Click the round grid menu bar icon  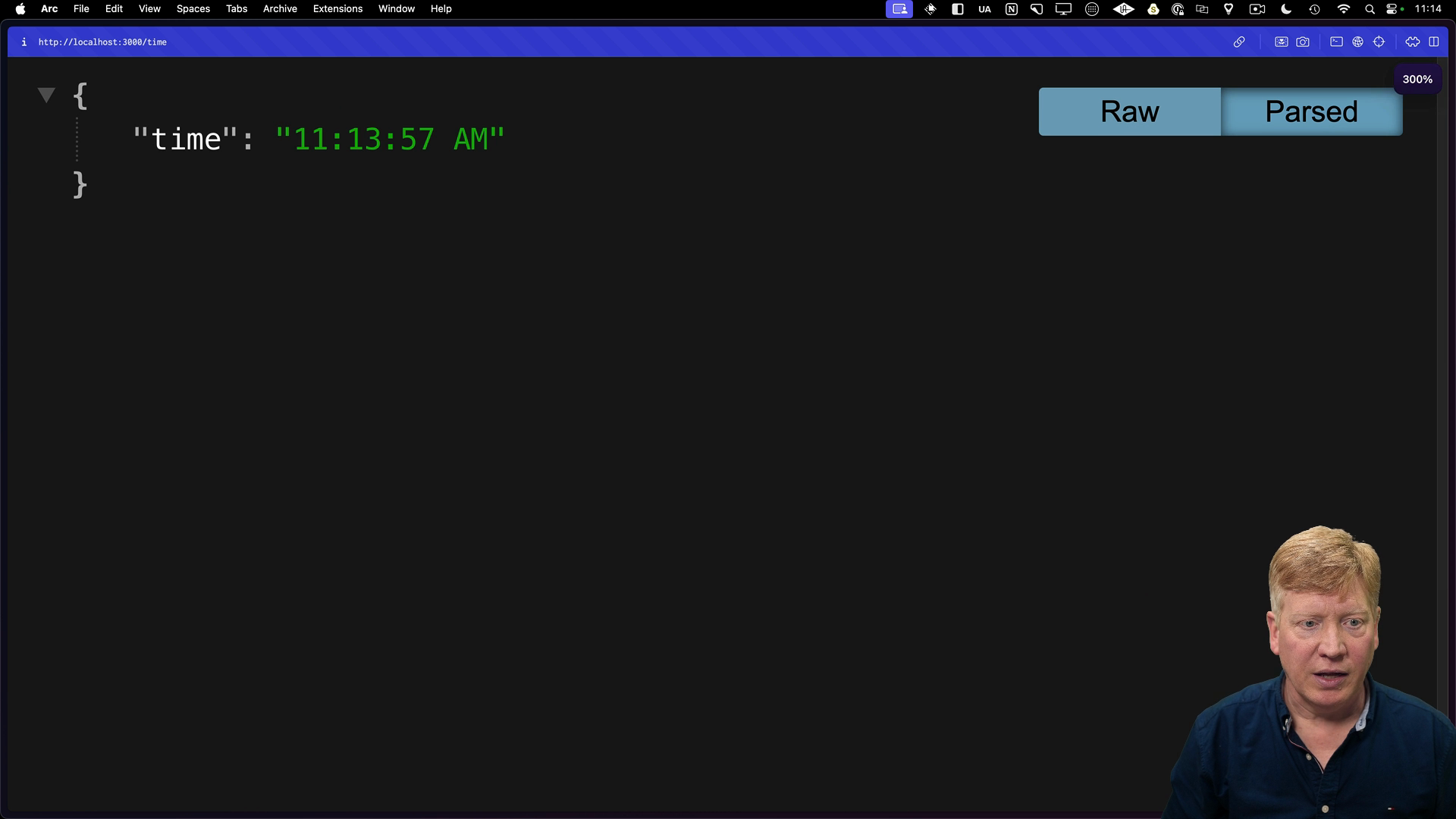[1092, 9]
